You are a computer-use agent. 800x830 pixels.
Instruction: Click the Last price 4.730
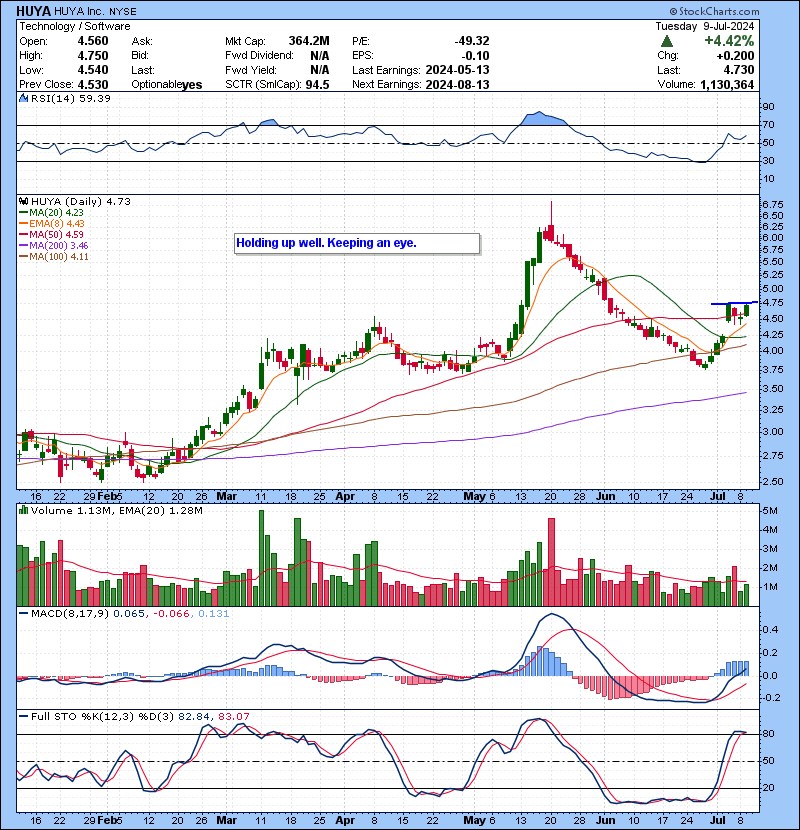[x=740, y=70]
